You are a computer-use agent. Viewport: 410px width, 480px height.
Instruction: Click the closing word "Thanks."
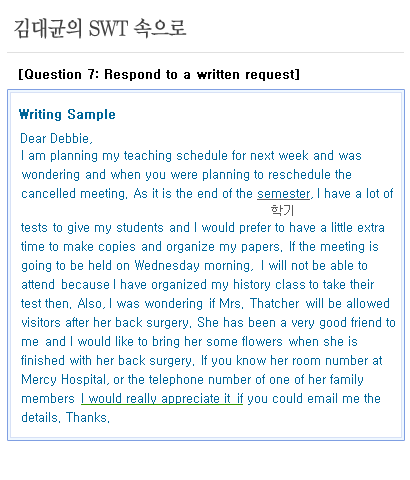(88, 417)
